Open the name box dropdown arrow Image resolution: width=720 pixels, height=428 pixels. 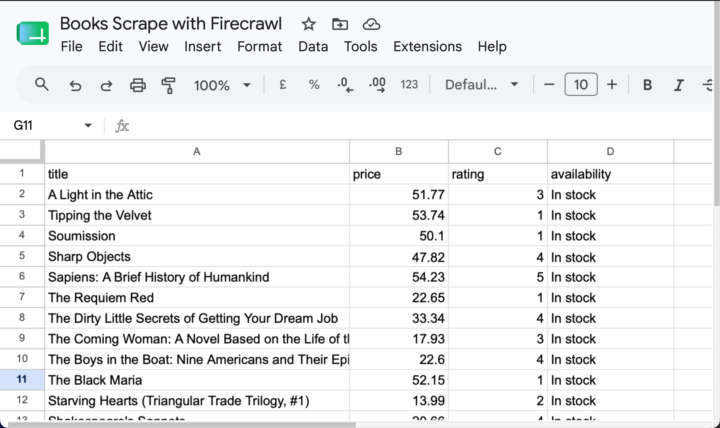[88, 125]
